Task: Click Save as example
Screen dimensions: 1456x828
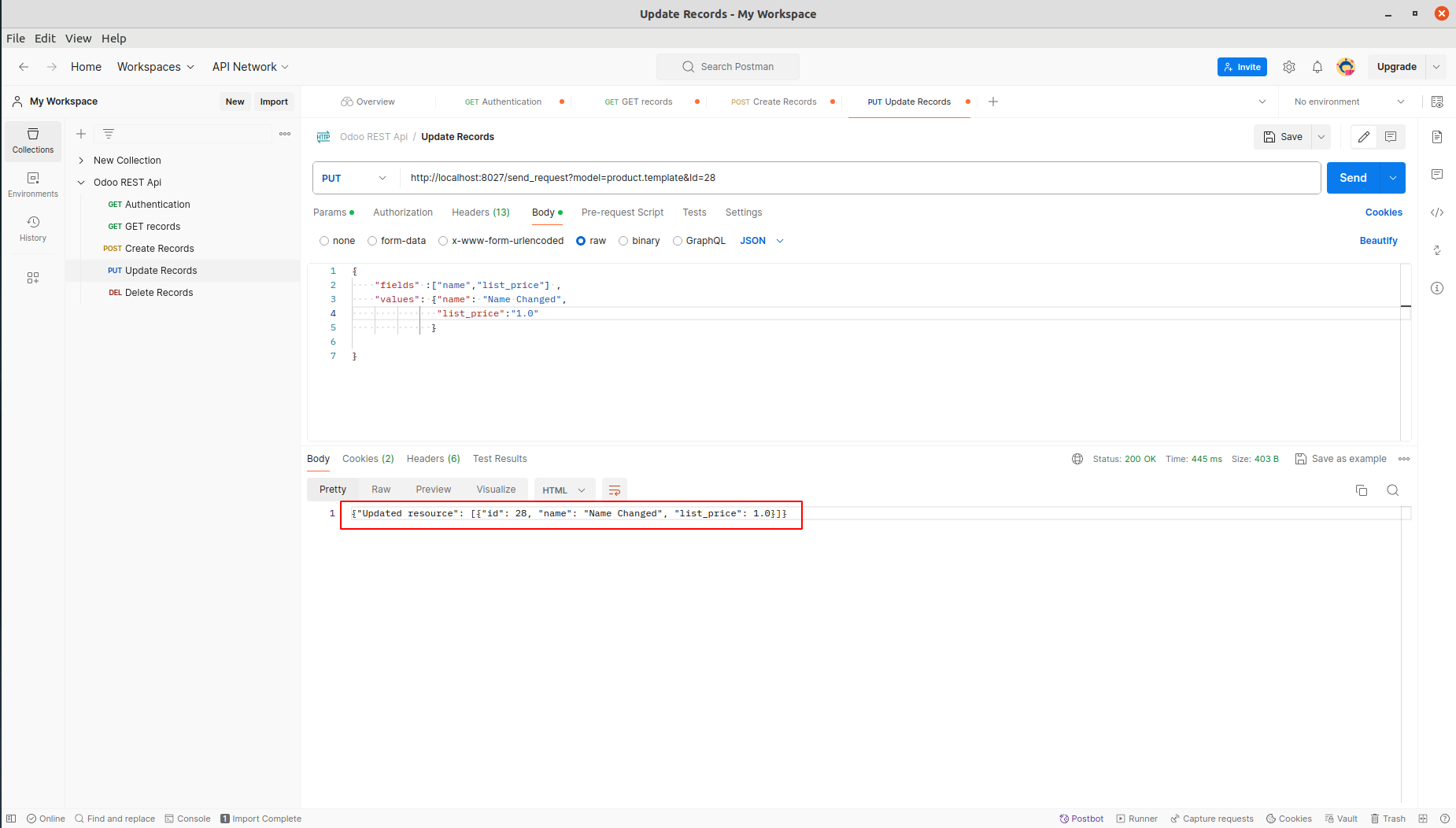Action: [1341, 459]
